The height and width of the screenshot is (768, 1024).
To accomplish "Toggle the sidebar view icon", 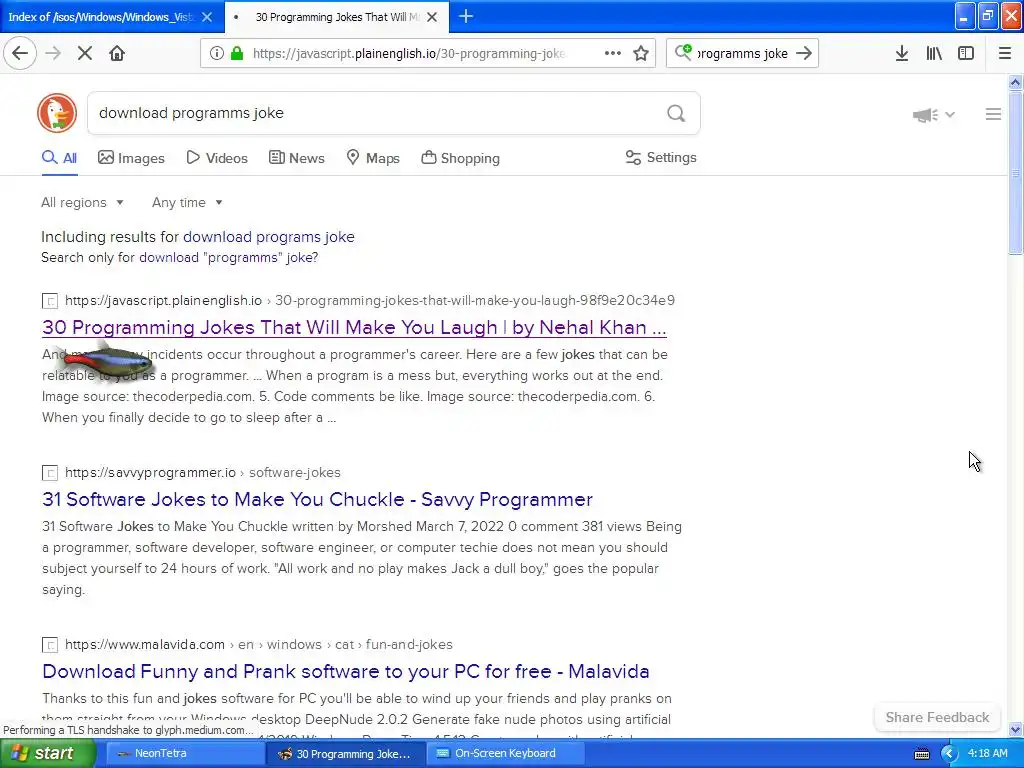I will [966, 53].
